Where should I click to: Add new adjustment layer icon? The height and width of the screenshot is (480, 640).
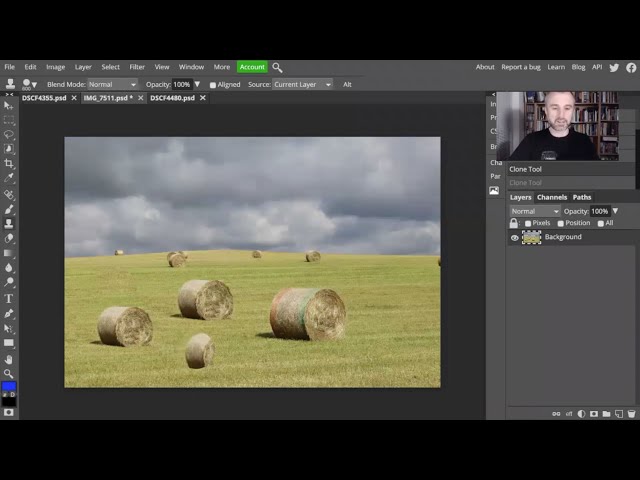581,414
